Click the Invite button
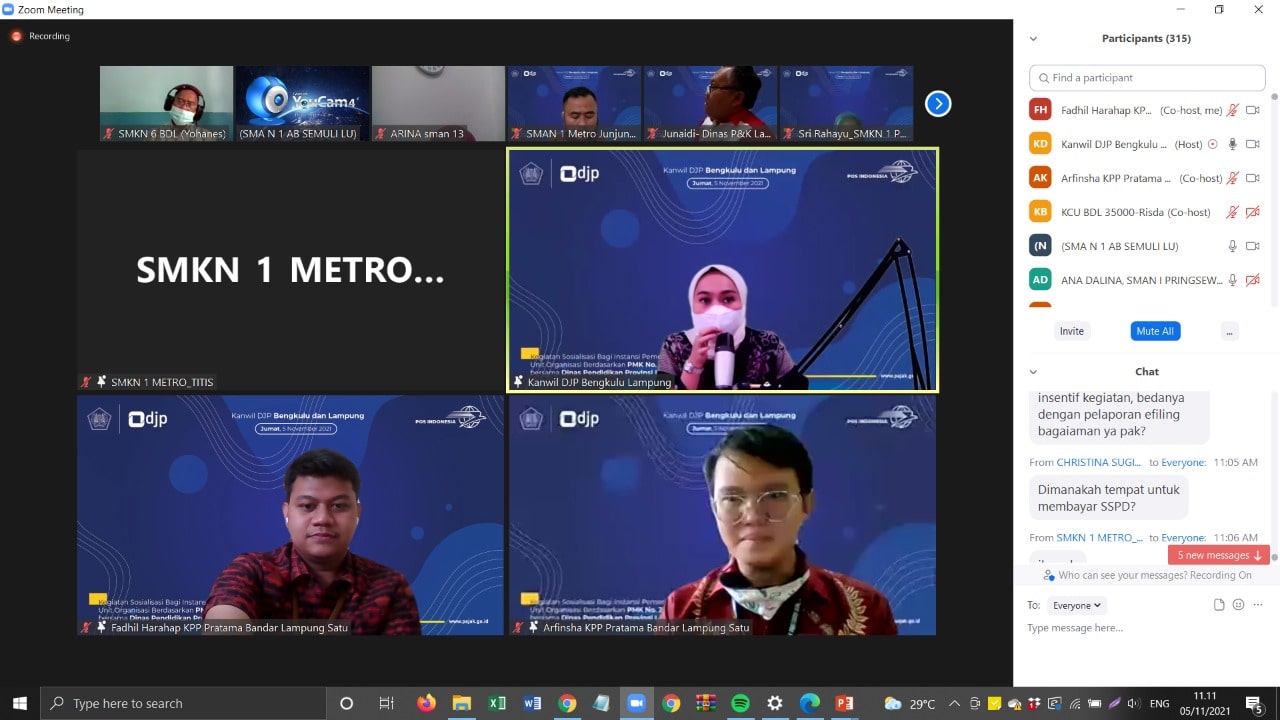Screen dimensions: 1280x720 click(1071, 331)
